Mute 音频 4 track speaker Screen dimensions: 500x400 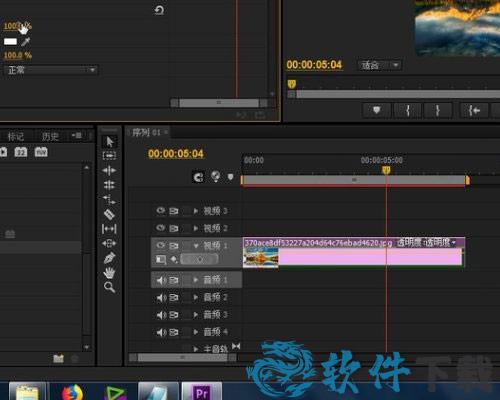click(x=161, y=332)
